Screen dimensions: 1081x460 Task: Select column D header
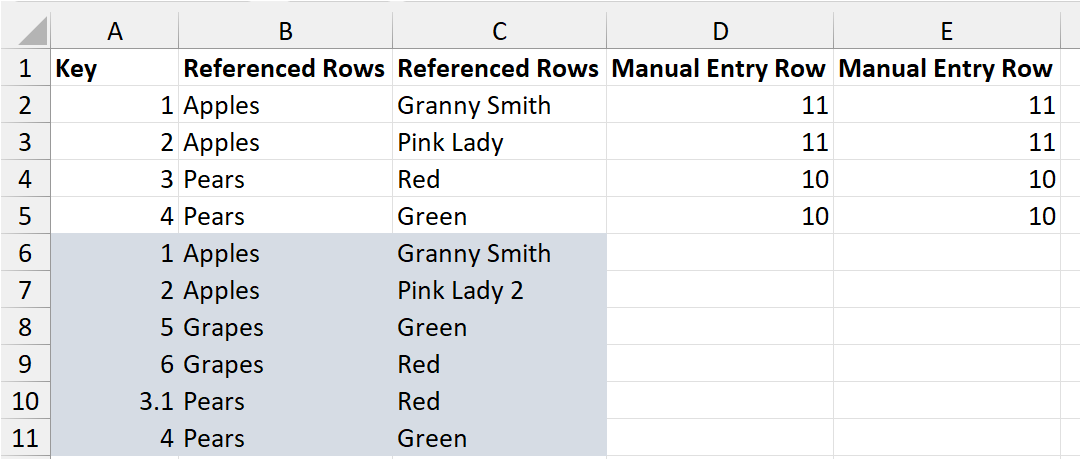coord(720,32)
